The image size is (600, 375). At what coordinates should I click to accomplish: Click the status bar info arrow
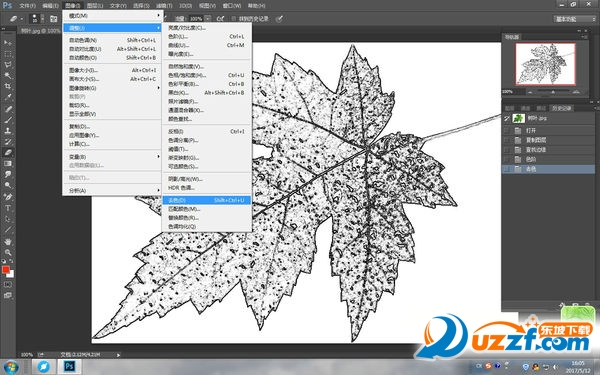point(118,355)
